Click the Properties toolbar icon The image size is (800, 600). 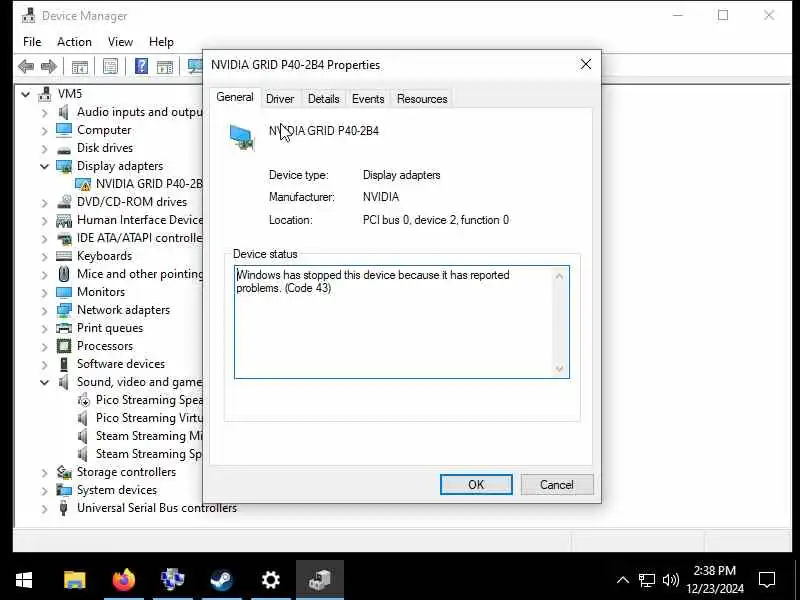coord(110,66)
